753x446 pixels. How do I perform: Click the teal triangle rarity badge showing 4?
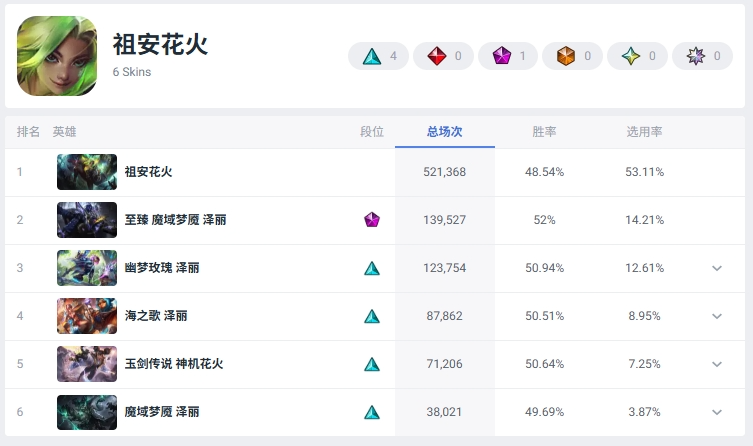pos(378,56)
